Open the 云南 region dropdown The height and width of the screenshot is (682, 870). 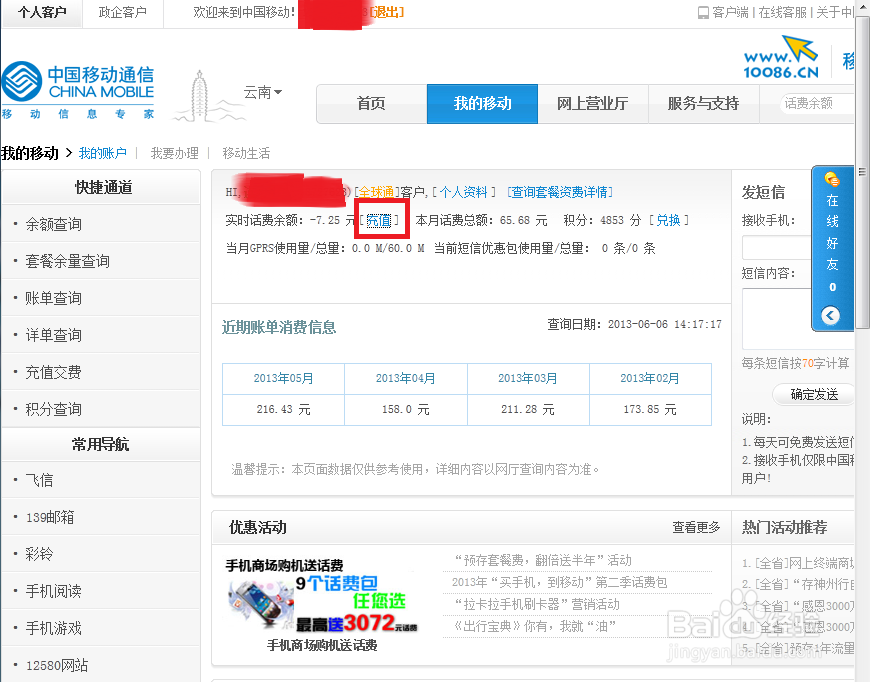pos(262,92)
